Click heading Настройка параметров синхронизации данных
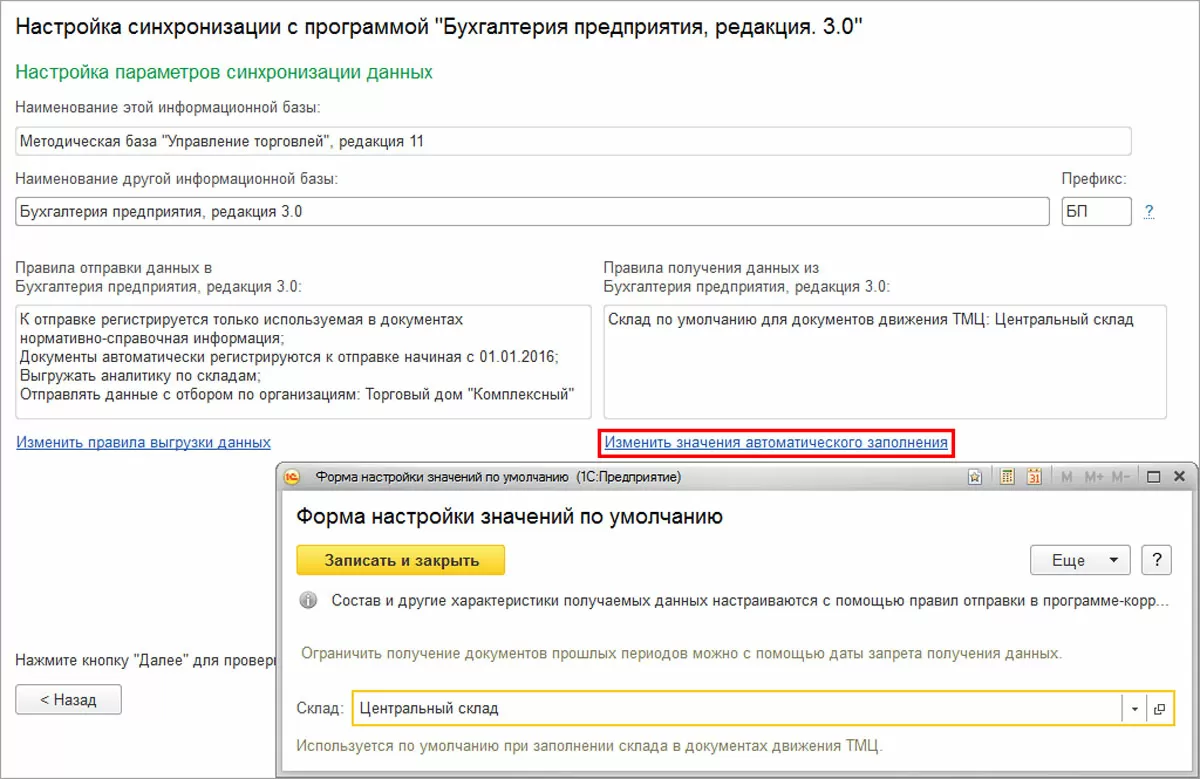 click(x=225, y=72)
